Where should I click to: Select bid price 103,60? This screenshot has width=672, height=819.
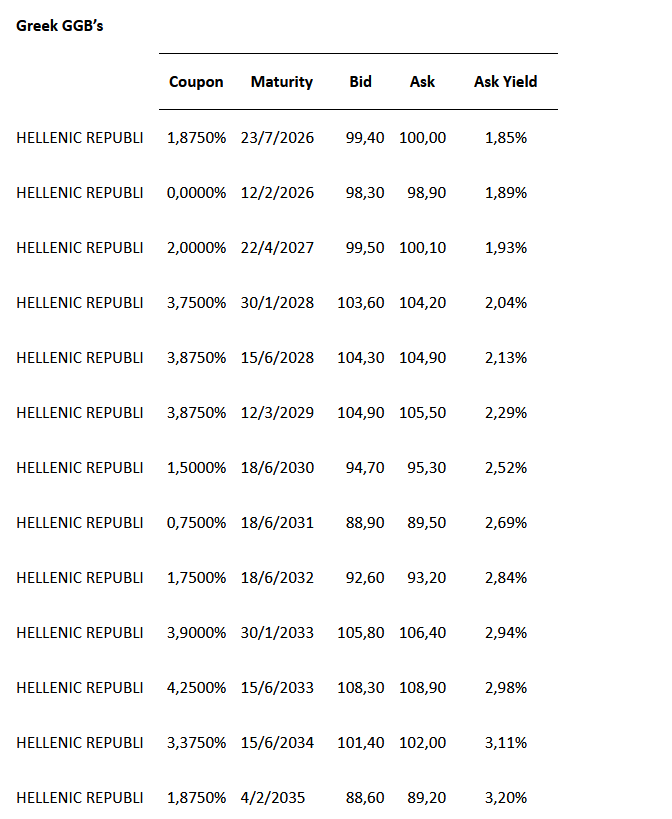click(361, 302)
